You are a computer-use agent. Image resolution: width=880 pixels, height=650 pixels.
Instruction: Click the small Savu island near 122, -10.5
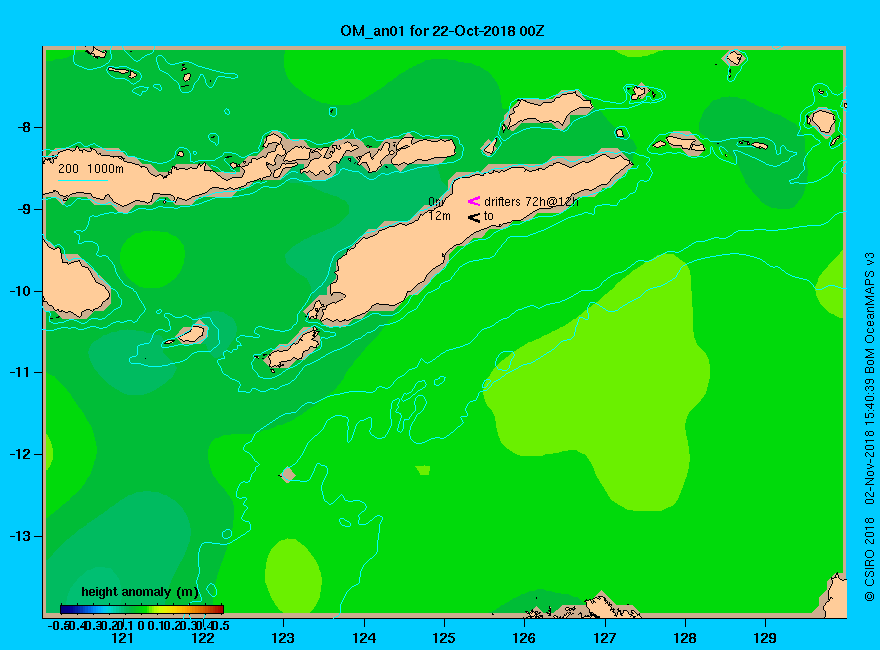click(191, 334)
